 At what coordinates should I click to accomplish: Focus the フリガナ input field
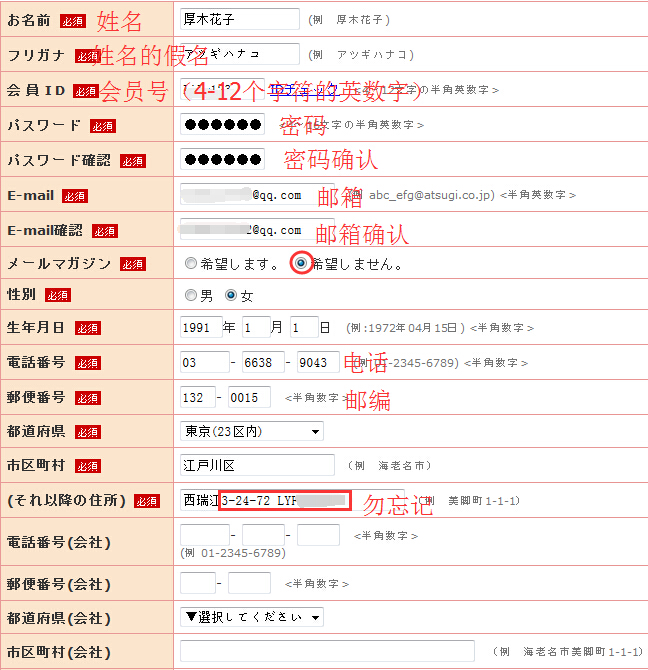(x=240, y=54)
